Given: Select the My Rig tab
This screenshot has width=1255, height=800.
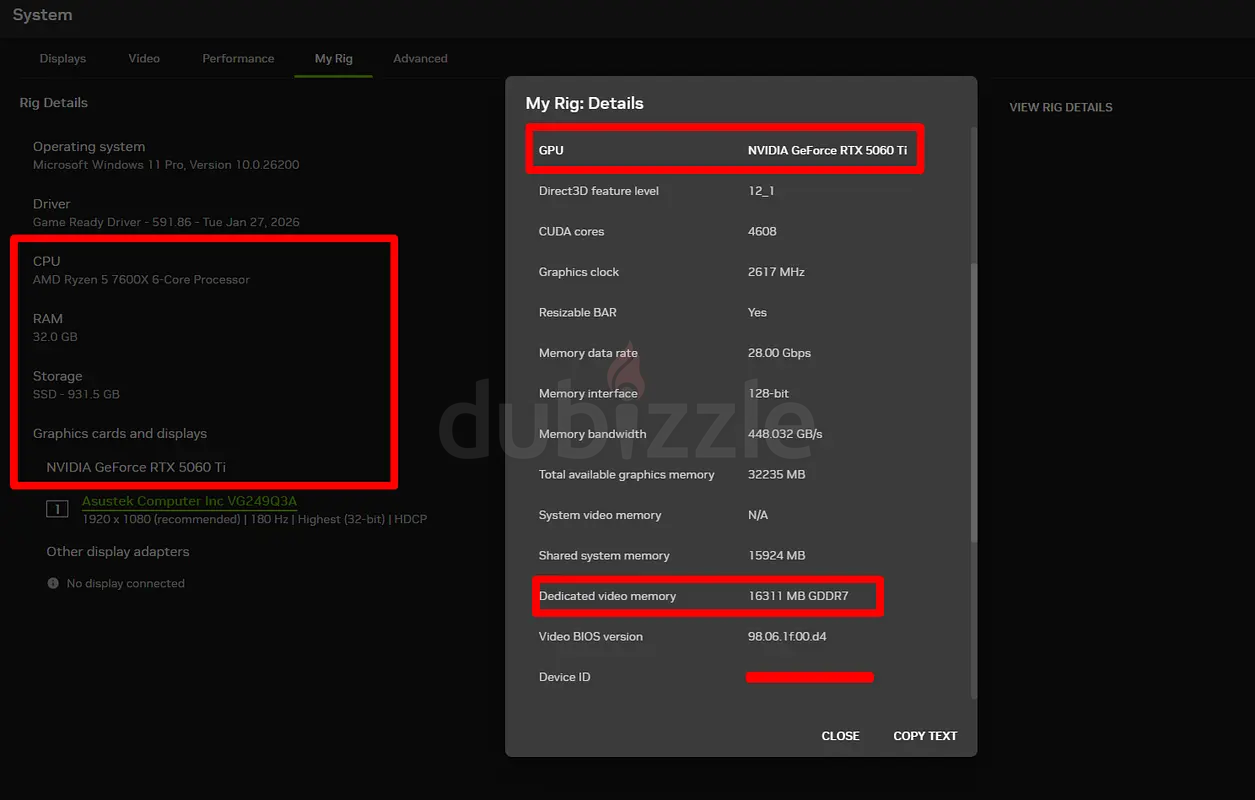Looking at the screenshot, I should point(333,58).
